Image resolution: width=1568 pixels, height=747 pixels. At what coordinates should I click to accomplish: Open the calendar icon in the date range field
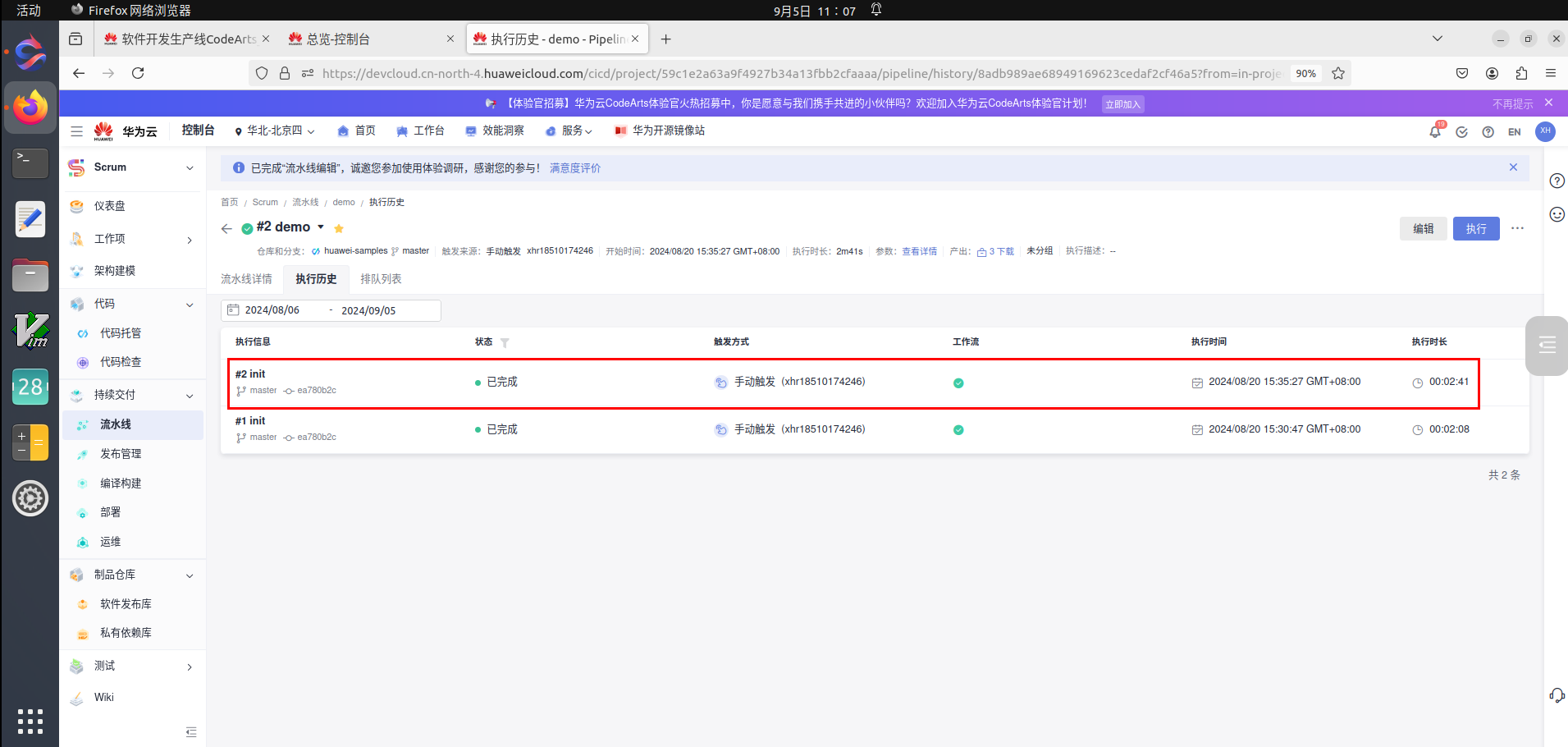[233, 310]
